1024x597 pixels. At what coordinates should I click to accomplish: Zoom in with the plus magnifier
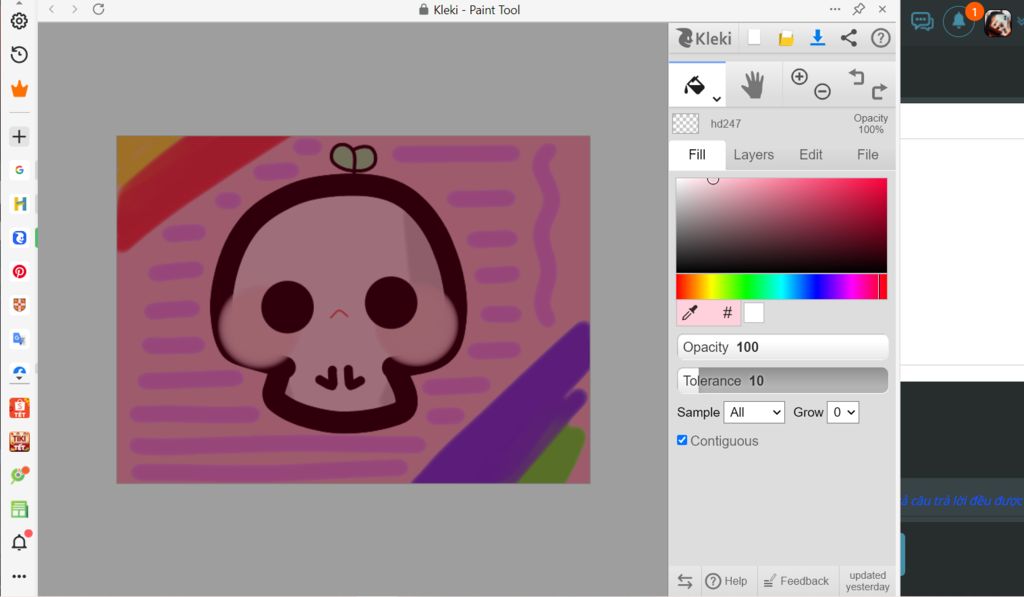[x=799, y=77]
